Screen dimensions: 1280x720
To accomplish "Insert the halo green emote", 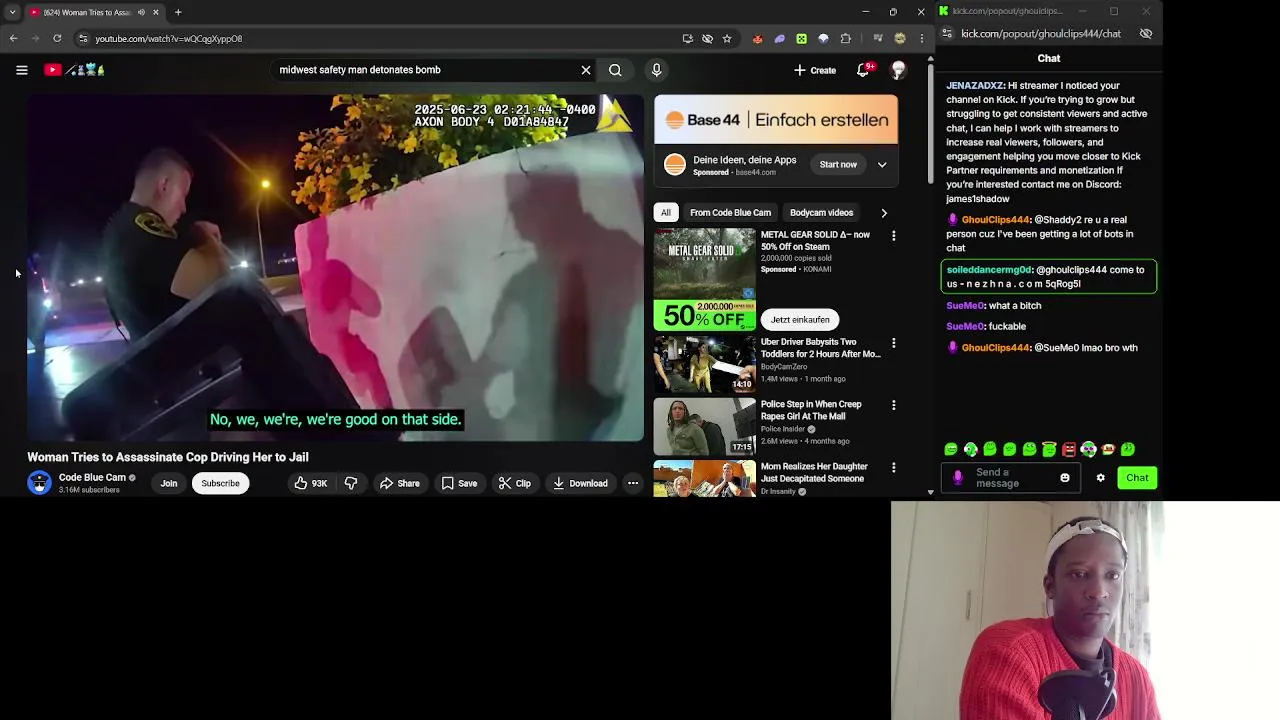I will pos(1049,450).
